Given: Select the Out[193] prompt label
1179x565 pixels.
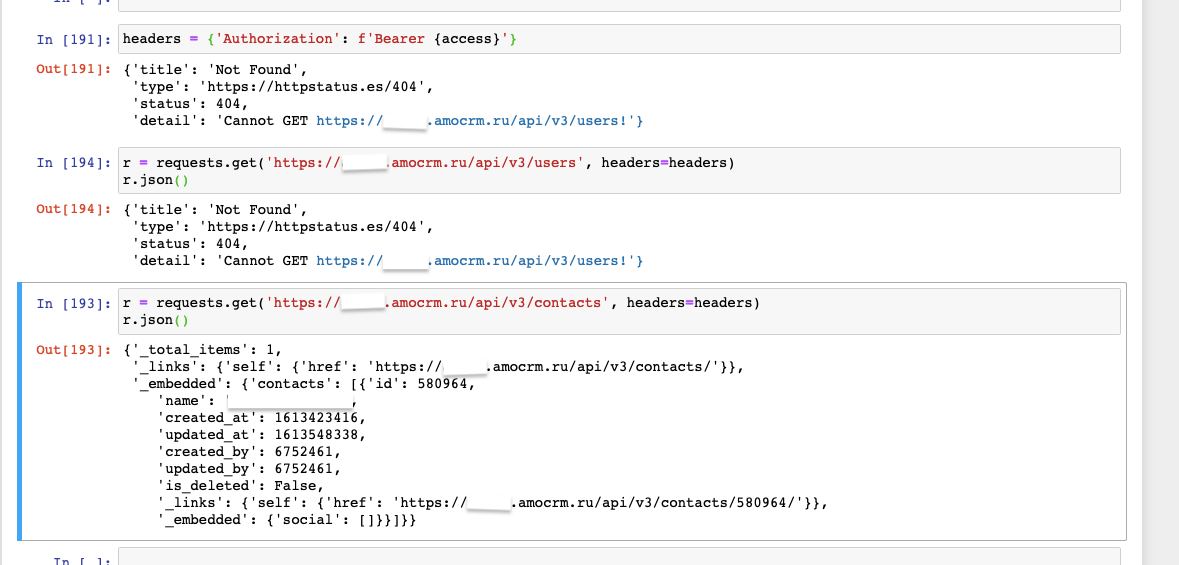Looking at the screenshot, I should point(74,349).
